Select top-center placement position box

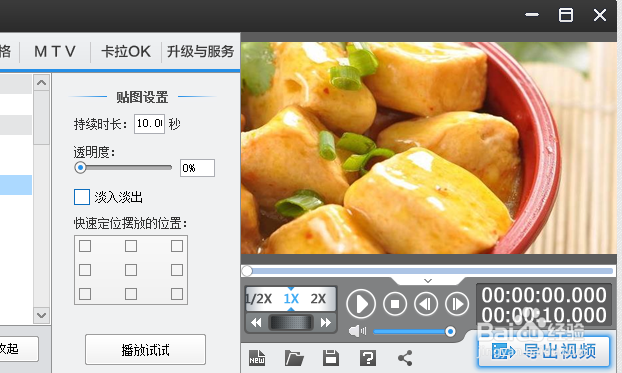click(x=131, y=246)
